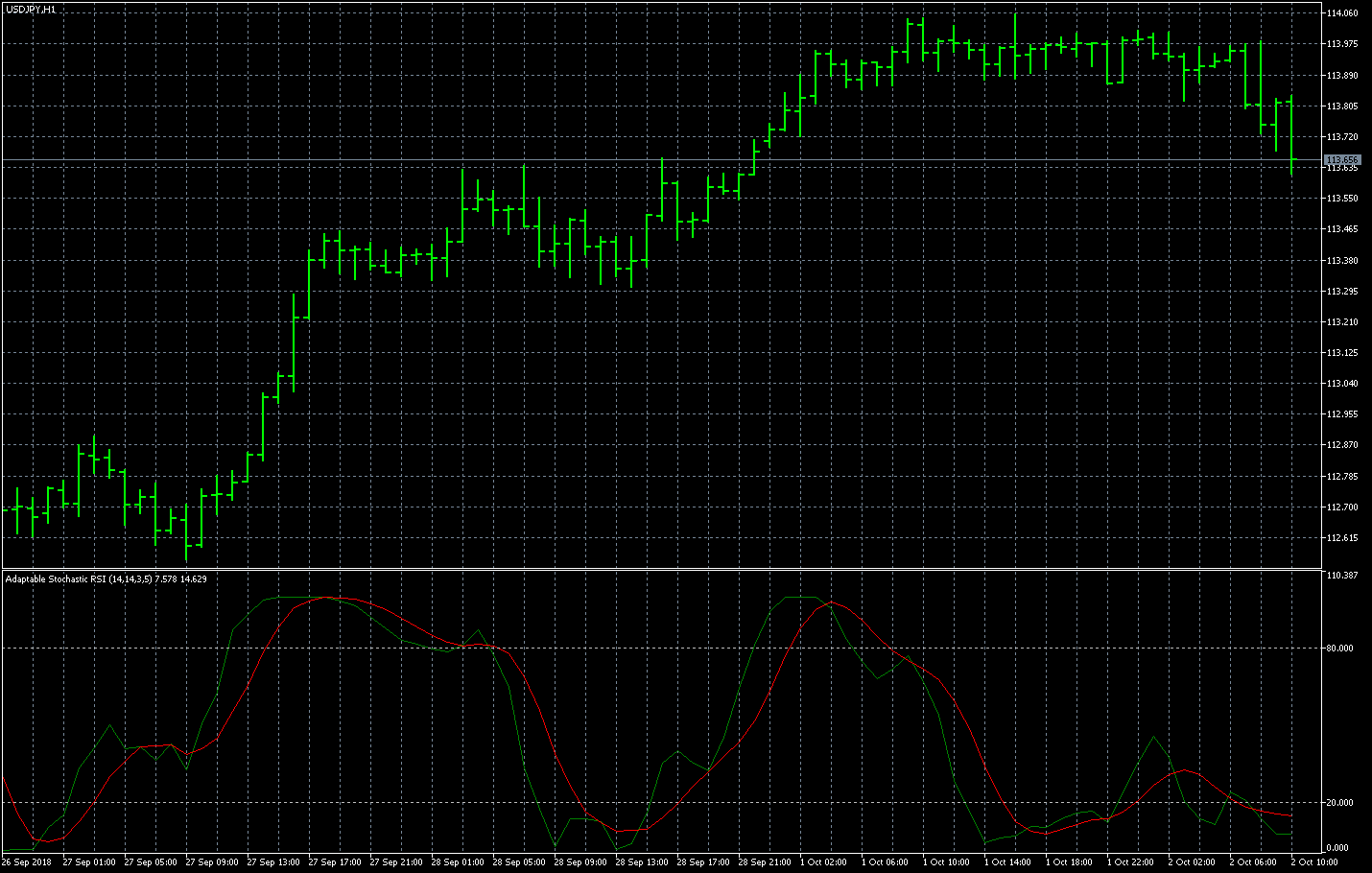
Task: Click the 28 Sep 21:00 time label
Action: coord(765,862)
